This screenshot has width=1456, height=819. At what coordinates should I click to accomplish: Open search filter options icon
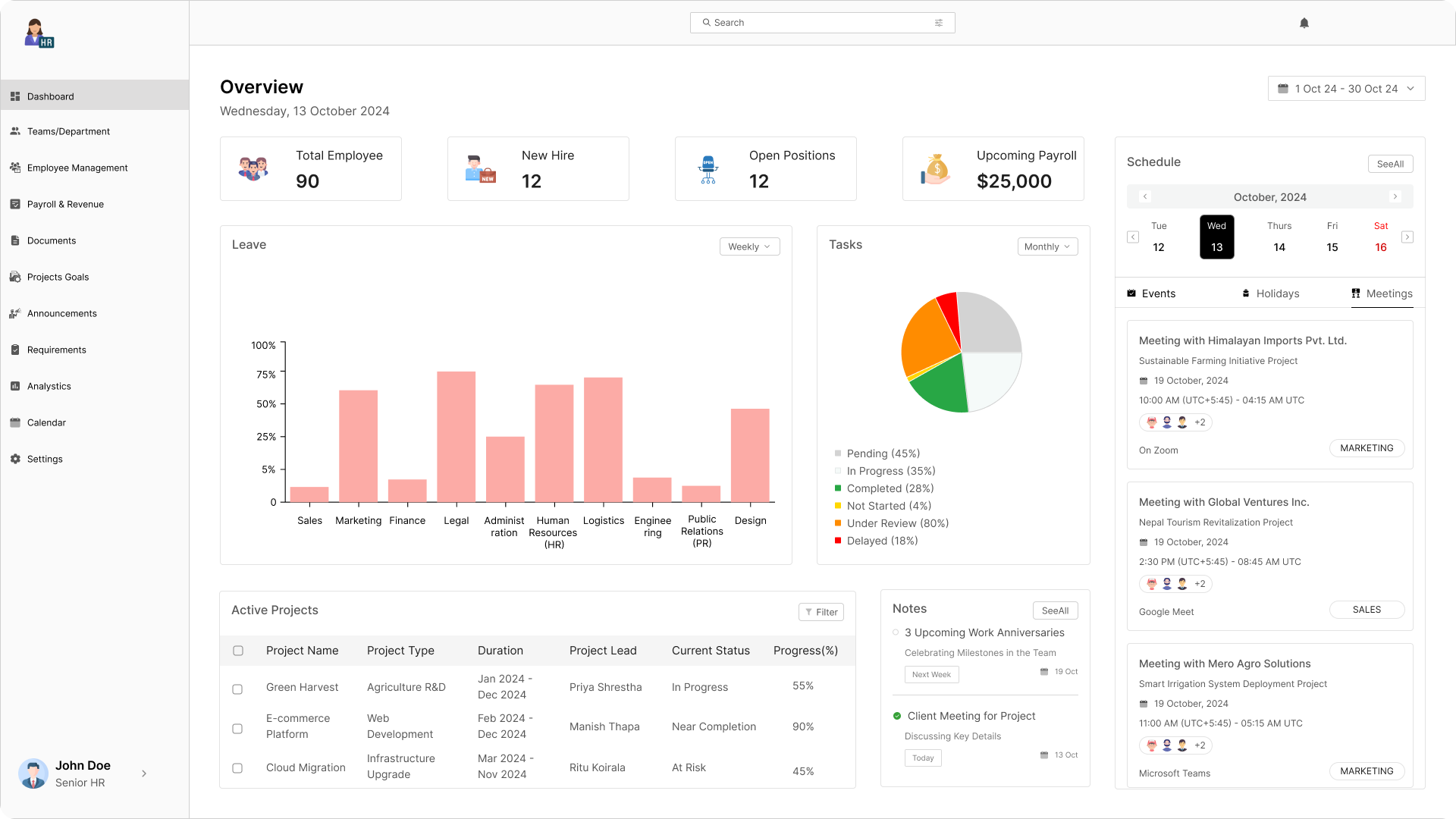coord(939,23)
